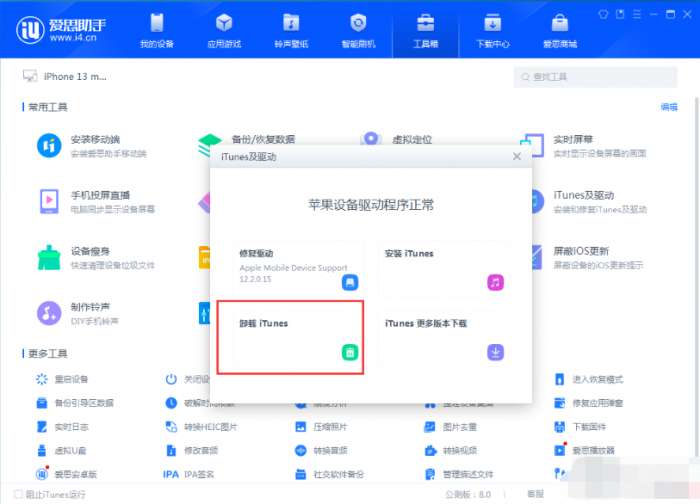
Task: Open the 转换音频 convert audio tool
Action: click(x=321, y=450)
